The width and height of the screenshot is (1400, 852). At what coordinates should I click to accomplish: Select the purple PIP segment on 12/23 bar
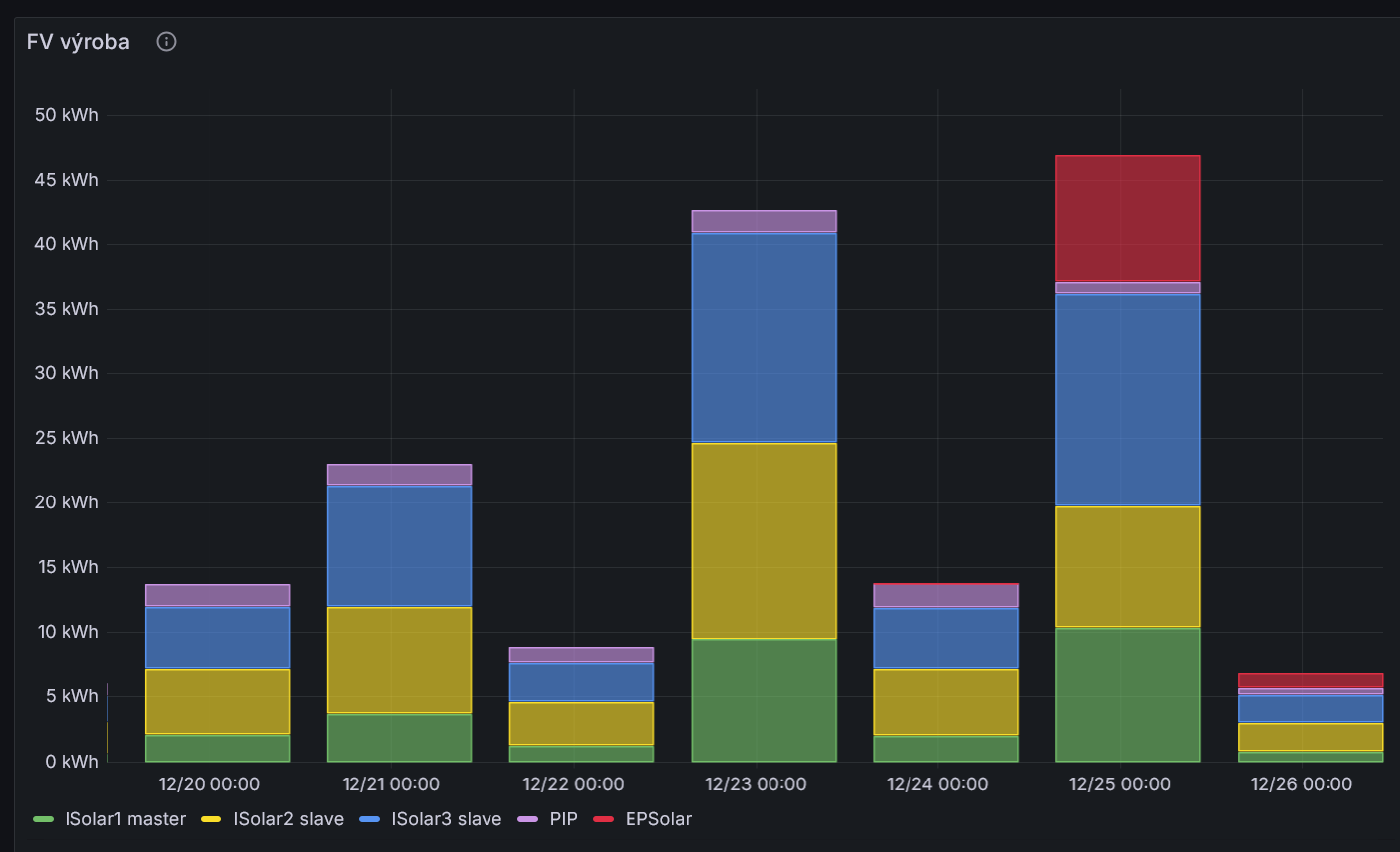point(764,221)
